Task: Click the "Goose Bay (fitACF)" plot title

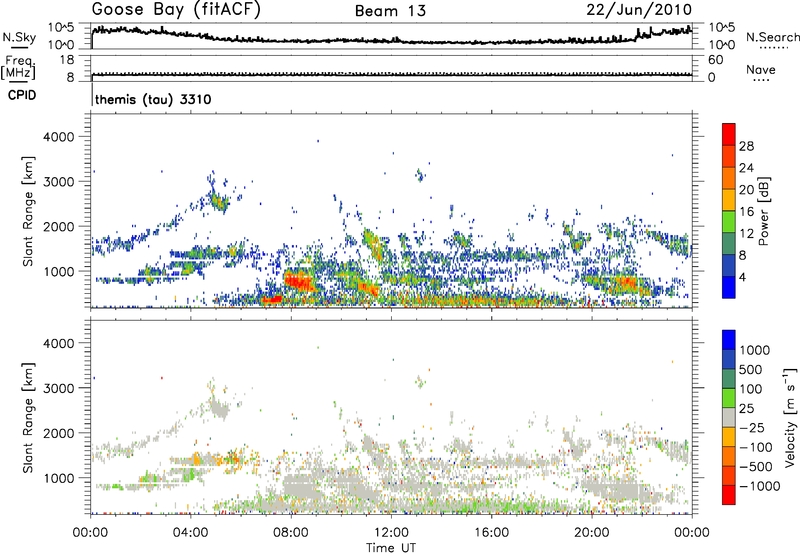Action: click(x=176, y=9)
